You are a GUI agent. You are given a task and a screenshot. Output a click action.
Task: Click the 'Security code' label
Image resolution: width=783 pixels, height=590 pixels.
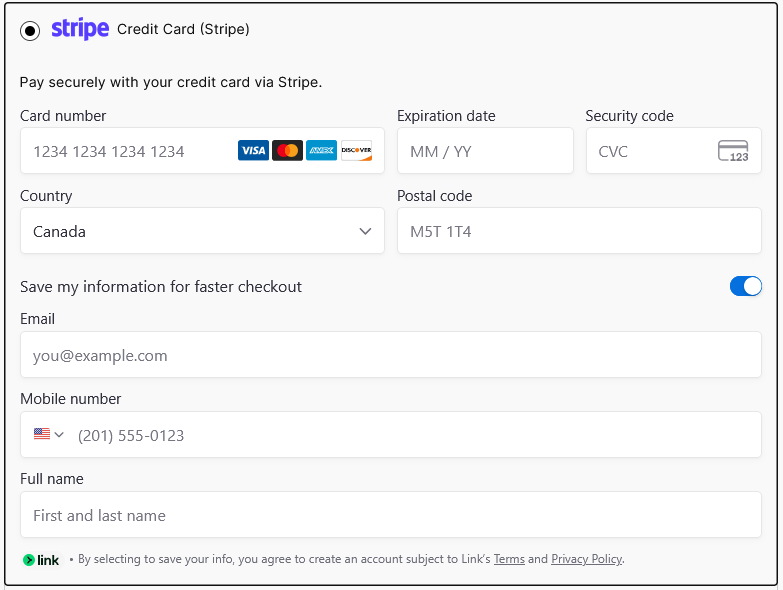coord(630,116)
